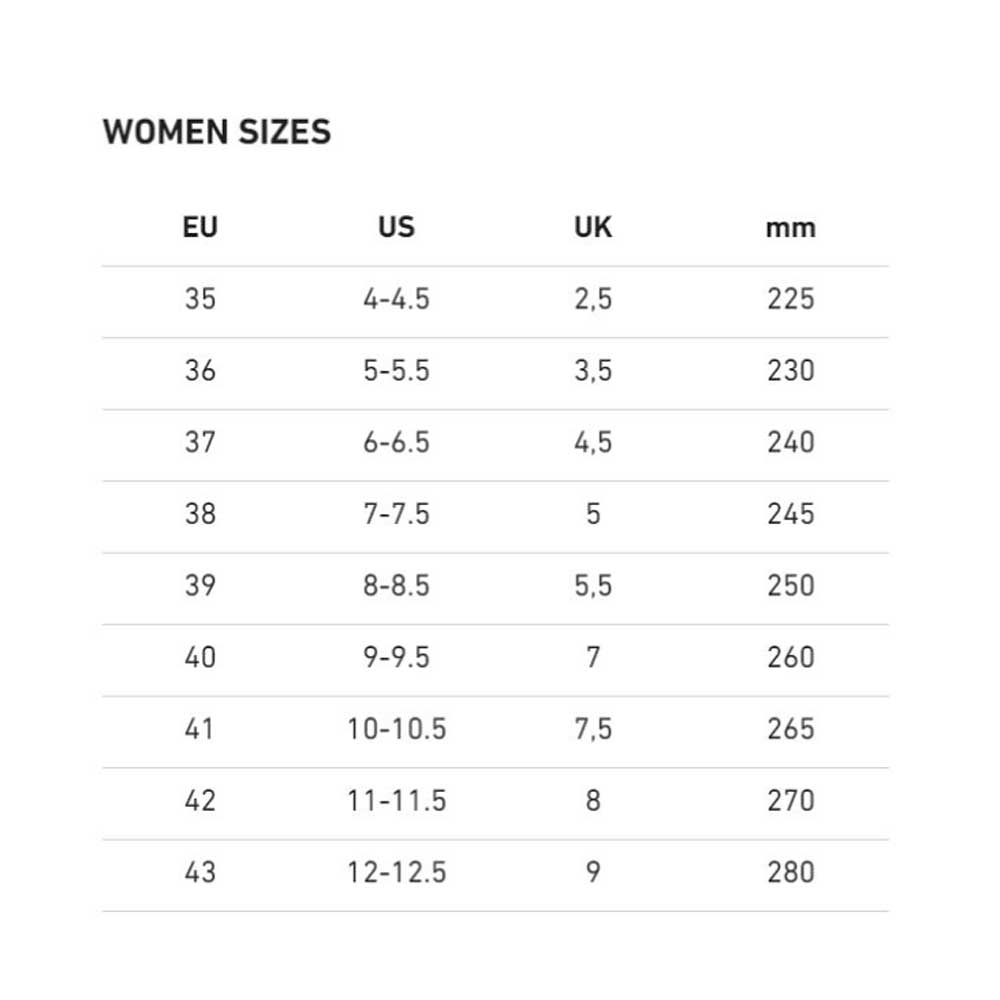This screenshot has height=1000, width=1000.
Task: Click the 245 mm cell
Action: pyautogui.click(x=791, y=513)
